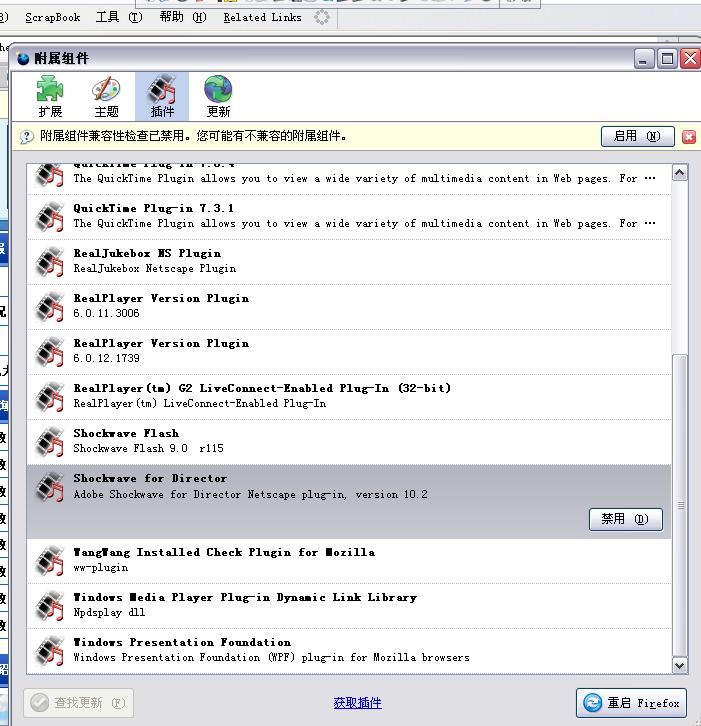
Task: Open the Updates (更新) globe tab
Action: [x=218, y=97]
